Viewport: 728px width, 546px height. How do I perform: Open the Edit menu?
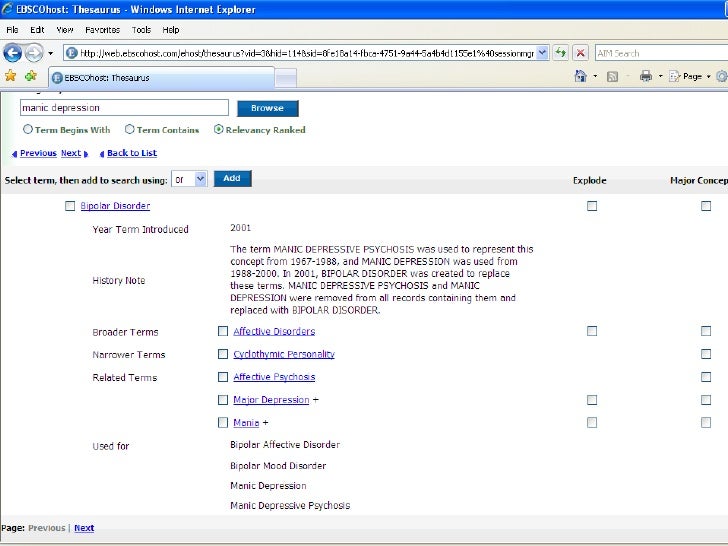(37, 30)
